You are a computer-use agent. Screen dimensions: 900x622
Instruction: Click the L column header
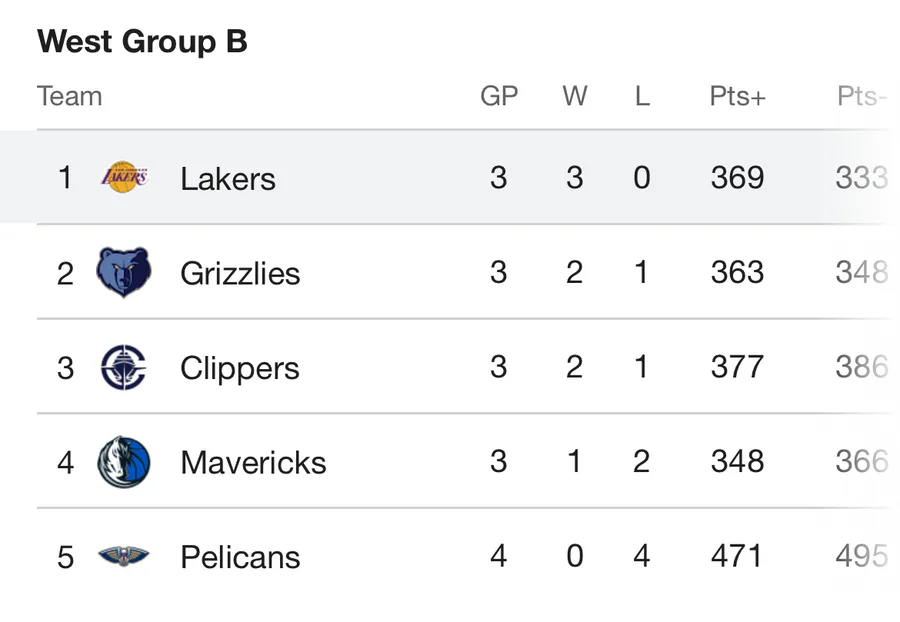641,96
